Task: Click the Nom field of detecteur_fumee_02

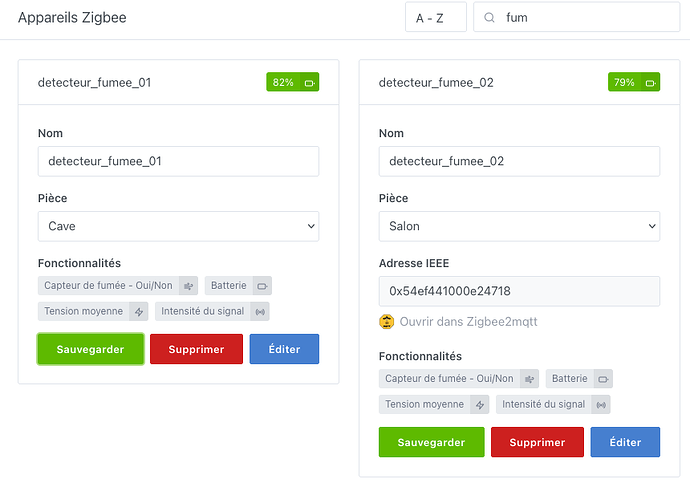Action: point(519,161)
